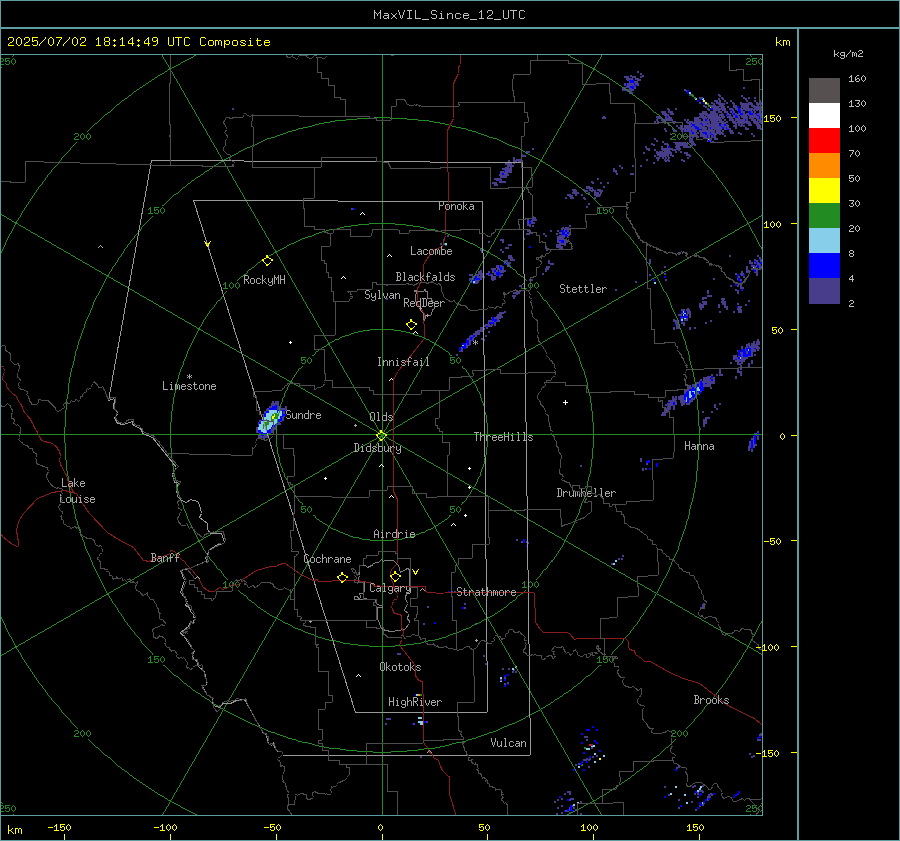This screenshot has width=900, height=841.
Task: Pick the green 20-30 legend swatch
Action: tap(824, 216)
